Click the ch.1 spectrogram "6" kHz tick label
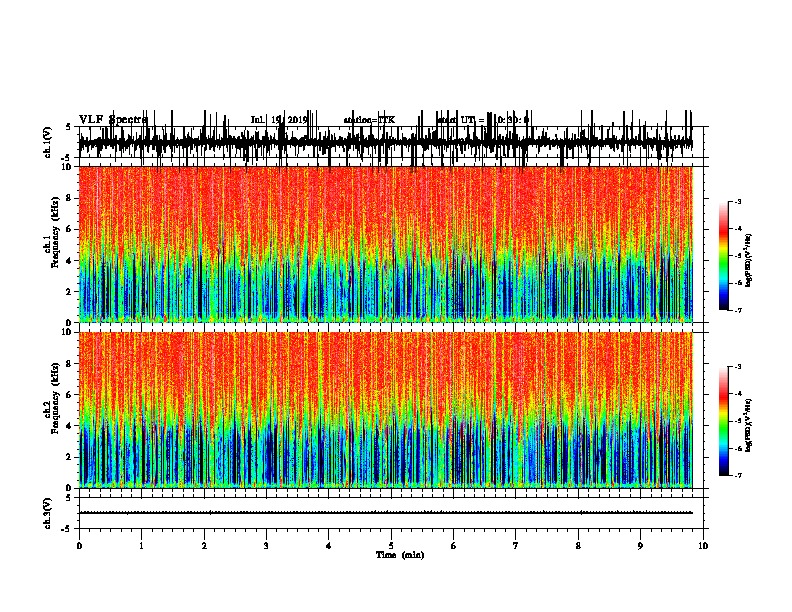Viewport: 792px width, 612px height. pyautogui.click(x=70, y=229)
